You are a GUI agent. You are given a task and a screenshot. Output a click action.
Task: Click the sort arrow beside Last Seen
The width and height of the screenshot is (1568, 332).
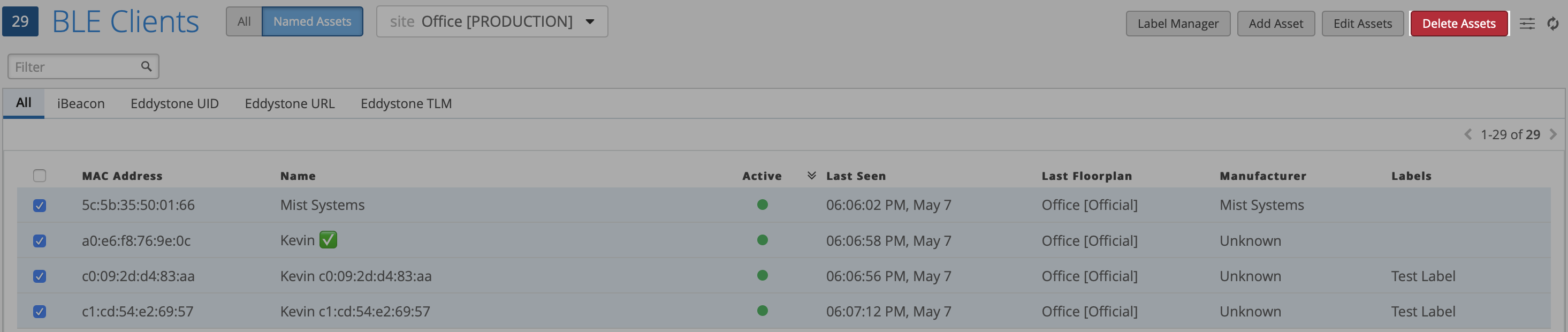(x=811, y=176)
